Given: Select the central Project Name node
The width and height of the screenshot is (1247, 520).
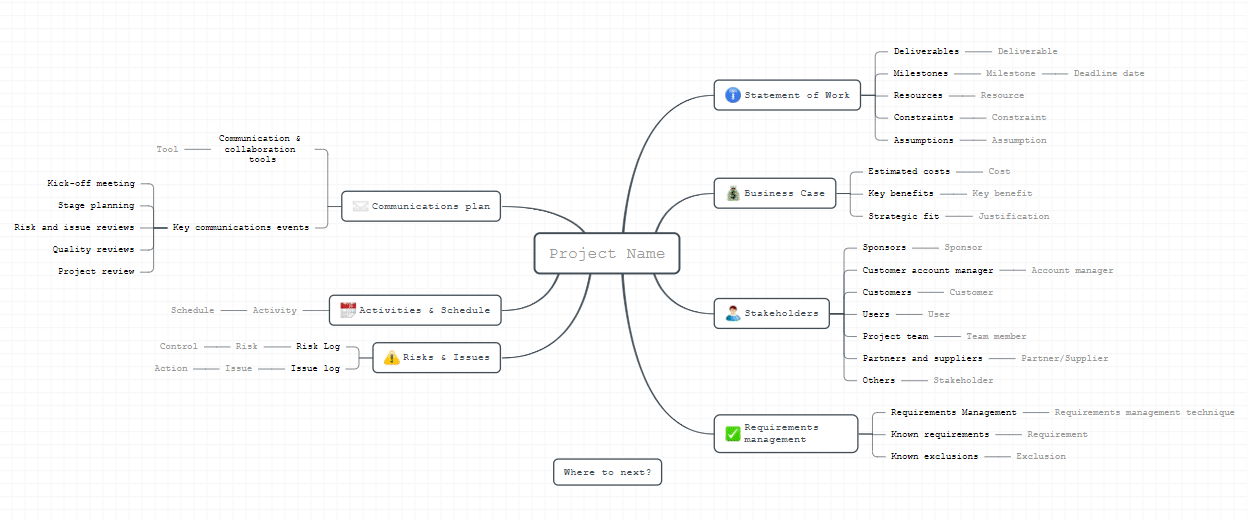Looking at the screenshot, I should click(x=606, y=253).
